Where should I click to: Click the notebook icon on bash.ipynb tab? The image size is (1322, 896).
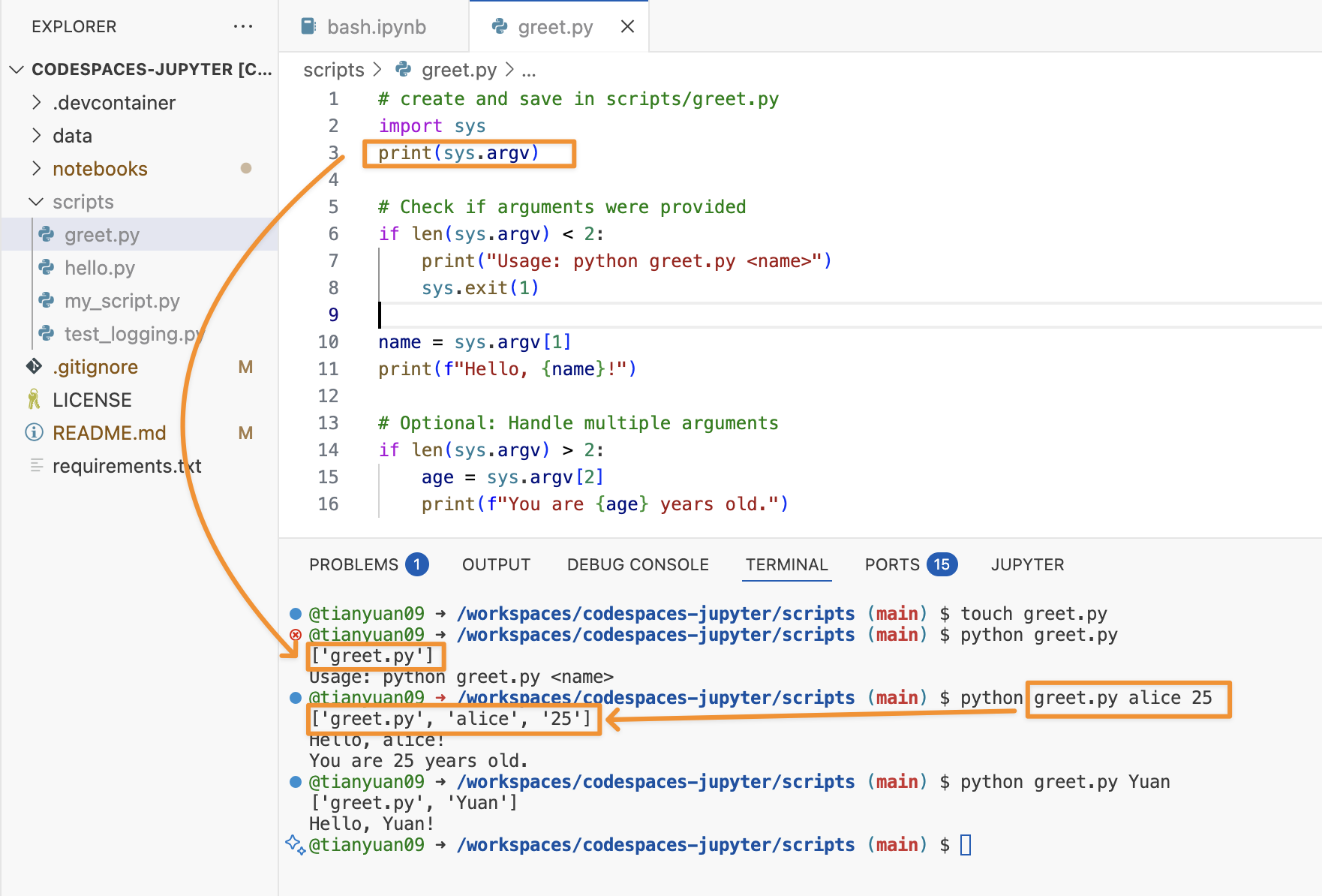point(308,27)
